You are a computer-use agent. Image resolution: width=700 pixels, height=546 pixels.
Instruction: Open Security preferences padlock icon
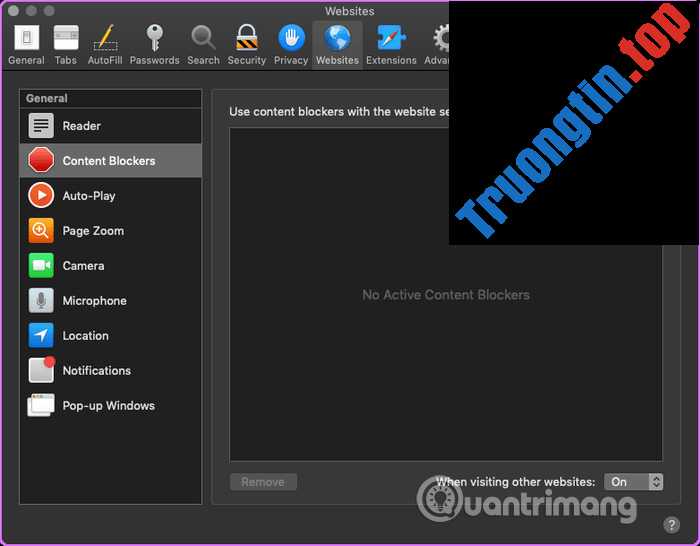(x=246, y=44)
